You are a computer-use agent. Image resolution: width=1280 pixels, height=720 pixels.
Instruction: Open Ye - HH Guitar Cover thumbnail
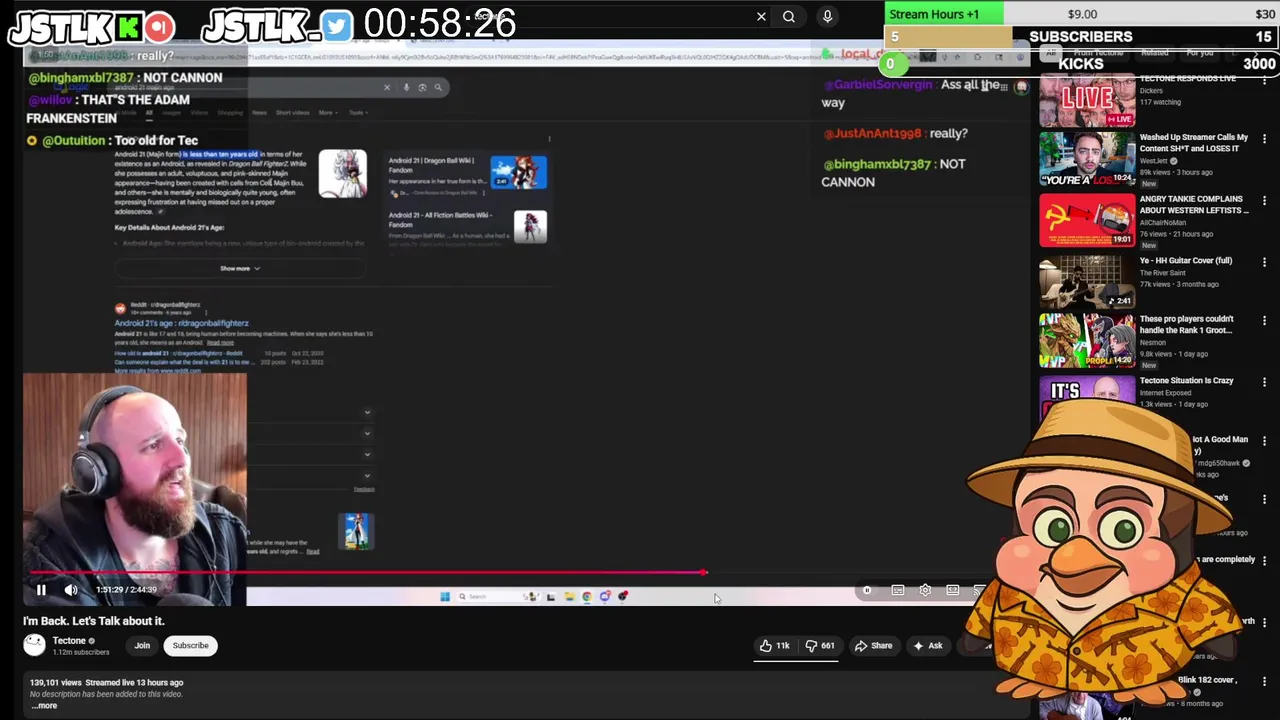click(1087, 282)
